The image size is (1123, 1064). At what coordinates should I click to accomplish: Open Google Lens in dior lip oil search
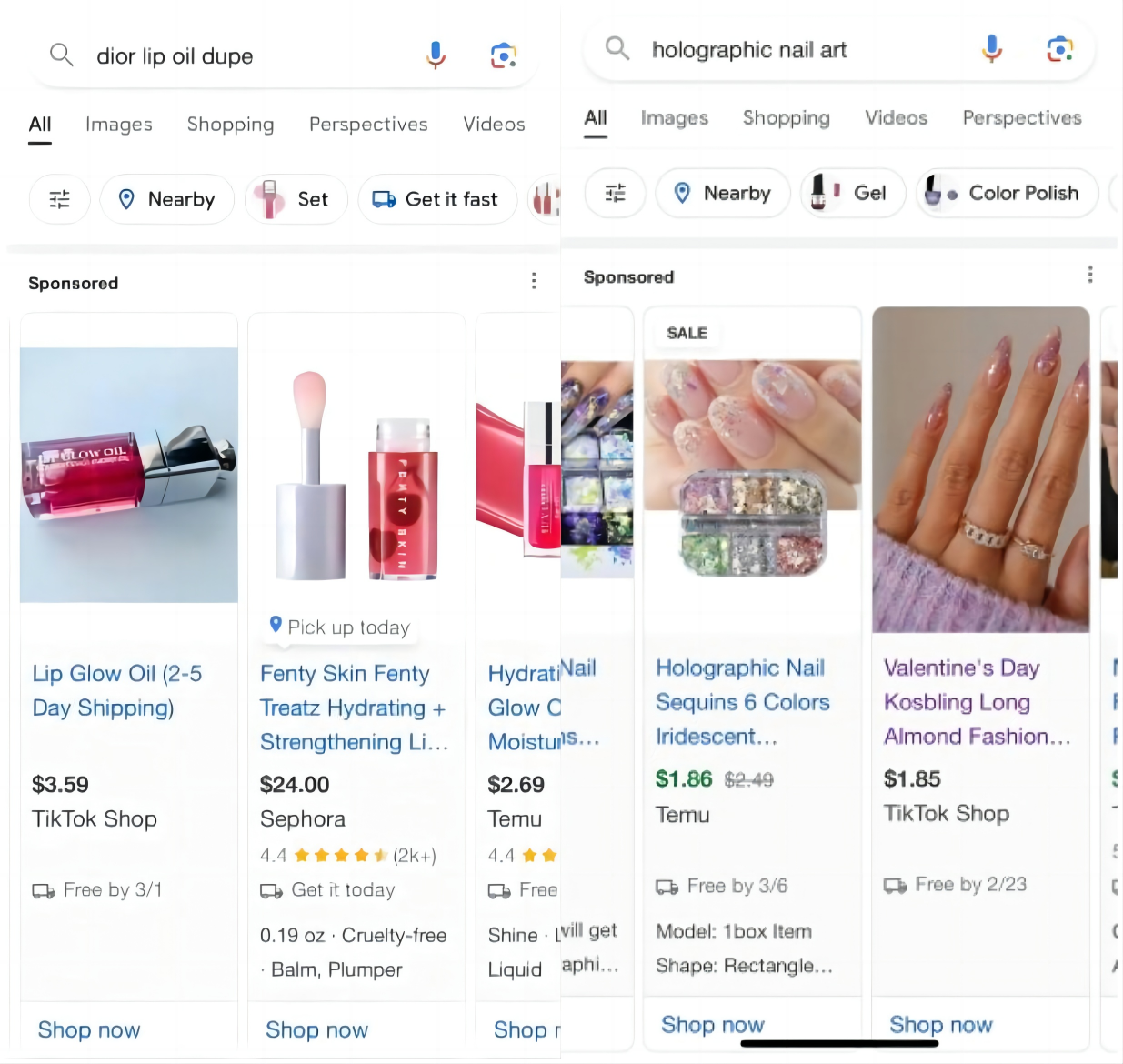[503, 56]
